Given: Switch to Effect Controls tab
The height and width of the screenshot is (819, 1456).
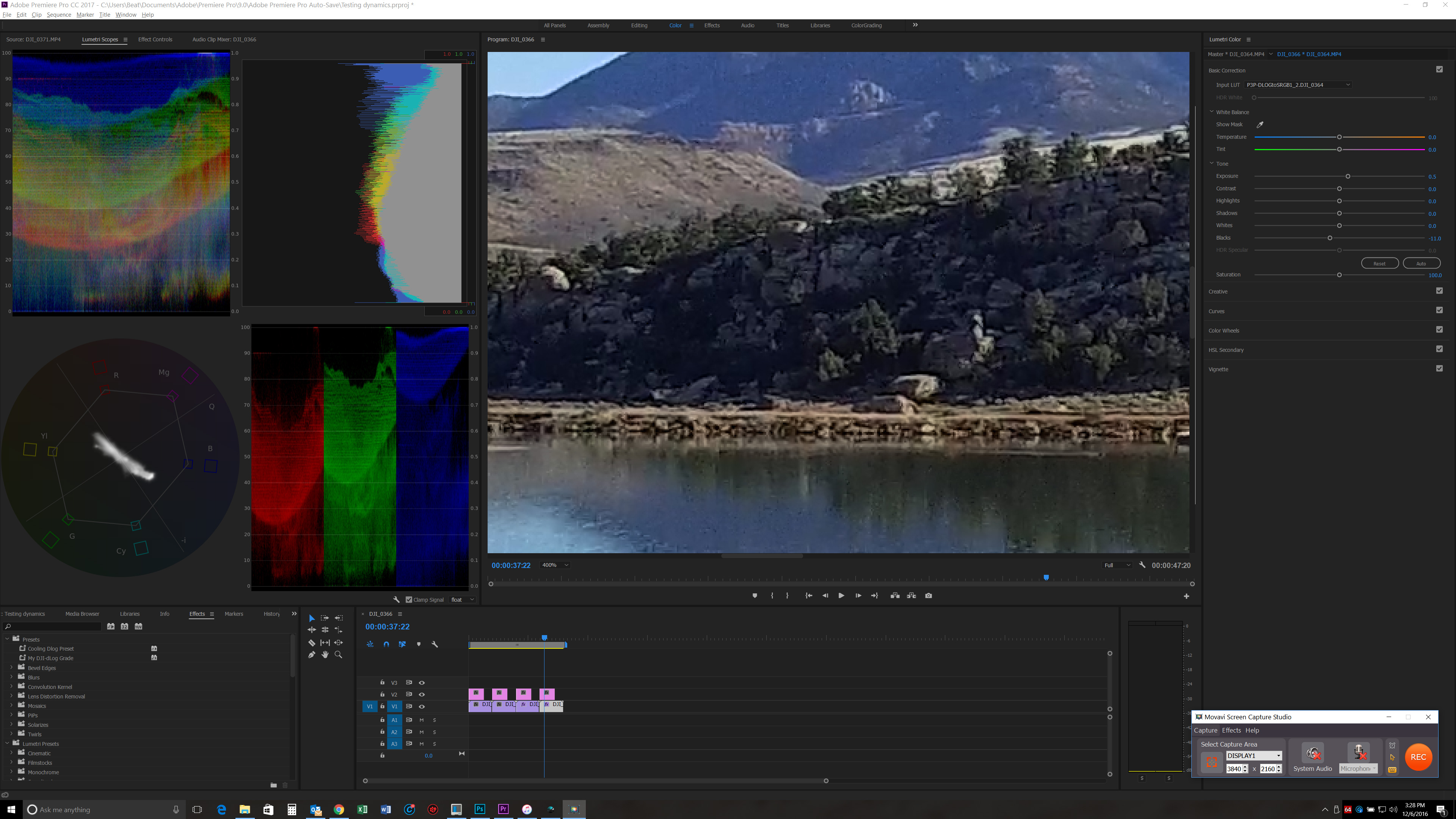Looking at the screenshot, I should click(x=155, y=39).
